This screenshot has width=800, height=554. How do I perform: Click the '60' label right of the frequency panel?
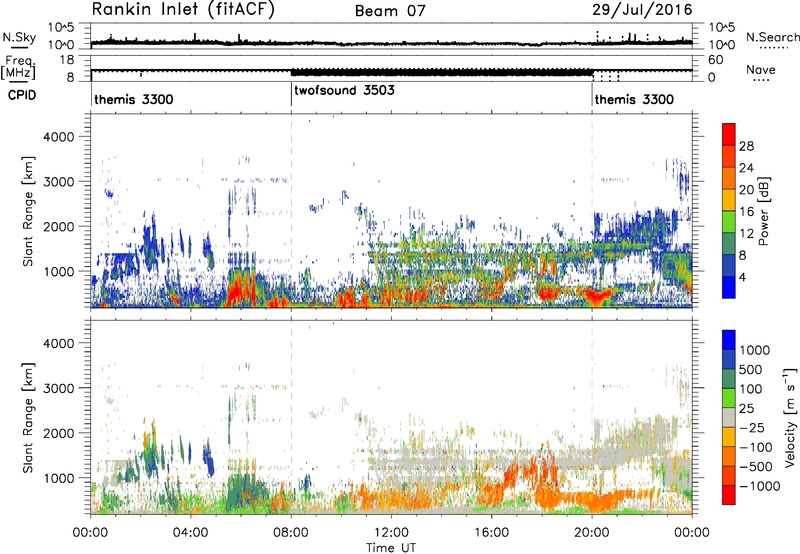tap(716, 60)
